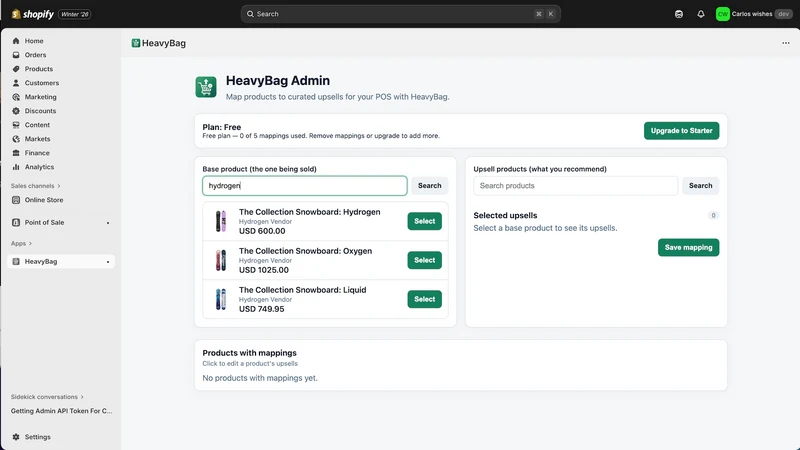Click 'USD 749.95' price text
The image size is (800, 450).
[262, 309]
